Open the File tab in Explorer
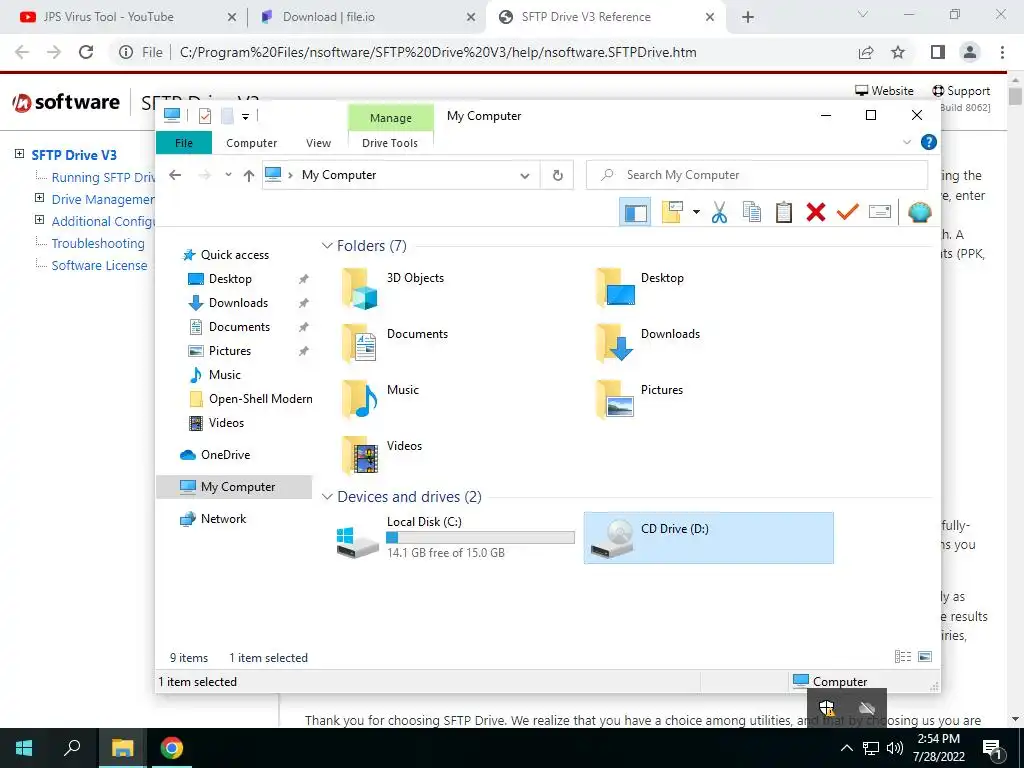The height and width of the screenshot is (768, 1024). [184, 142]
